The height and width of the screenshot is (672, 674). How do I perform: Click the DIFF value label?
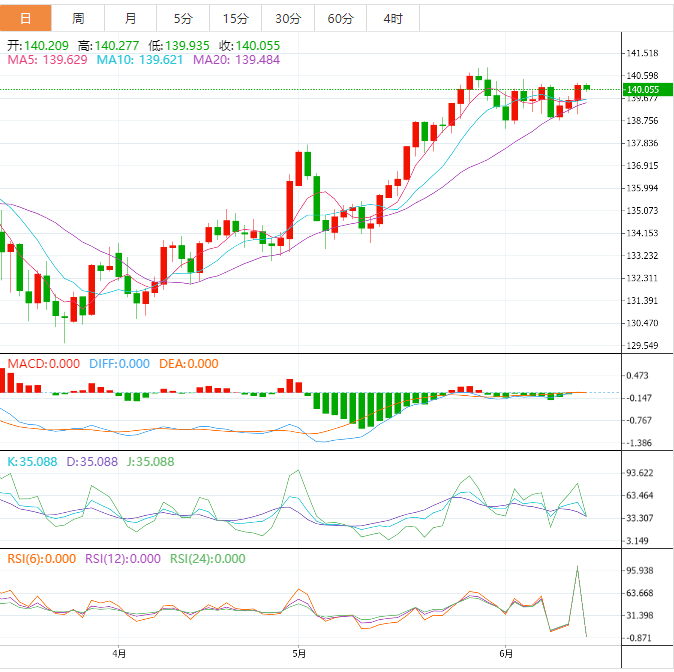119,364
